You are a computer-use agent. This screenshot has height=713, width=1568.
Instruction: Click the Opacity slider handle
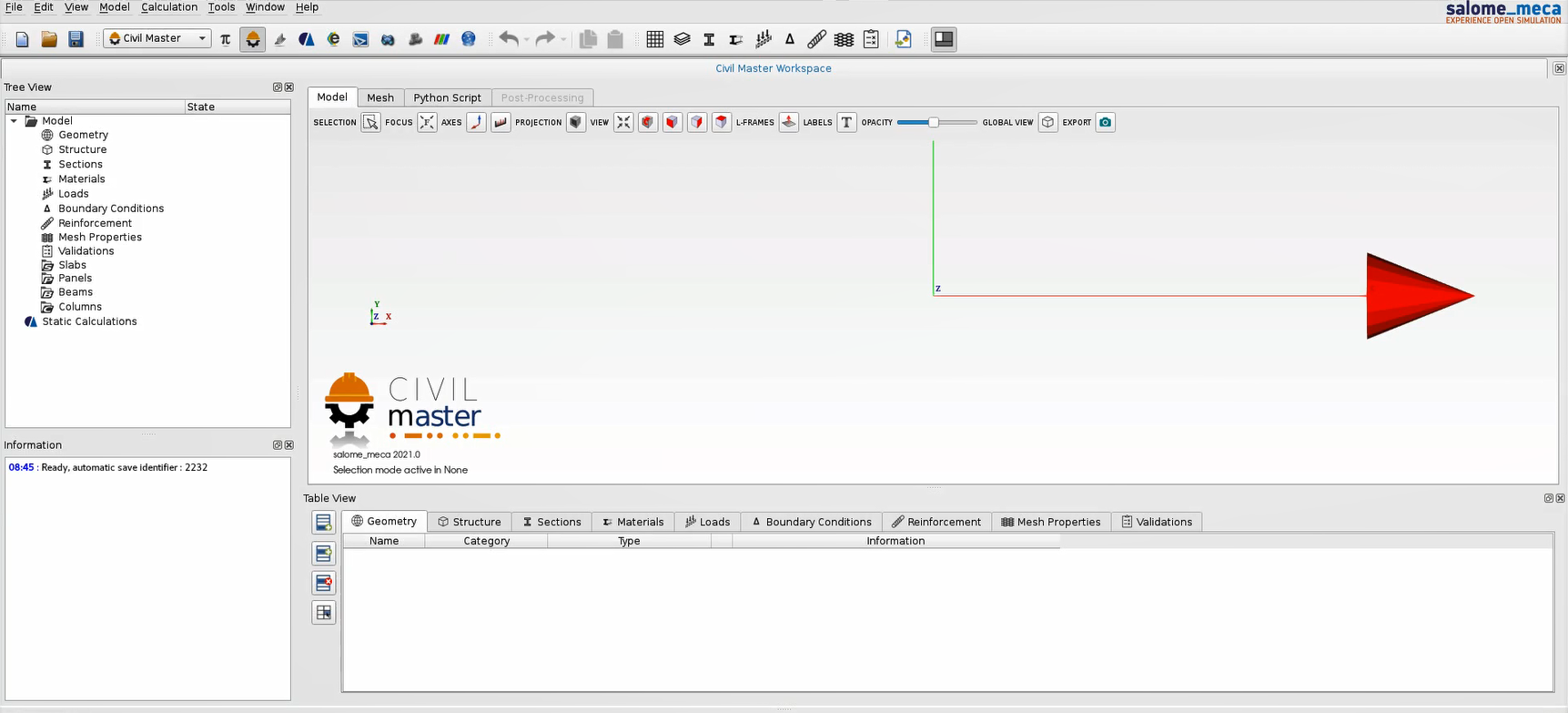[933, 122]
